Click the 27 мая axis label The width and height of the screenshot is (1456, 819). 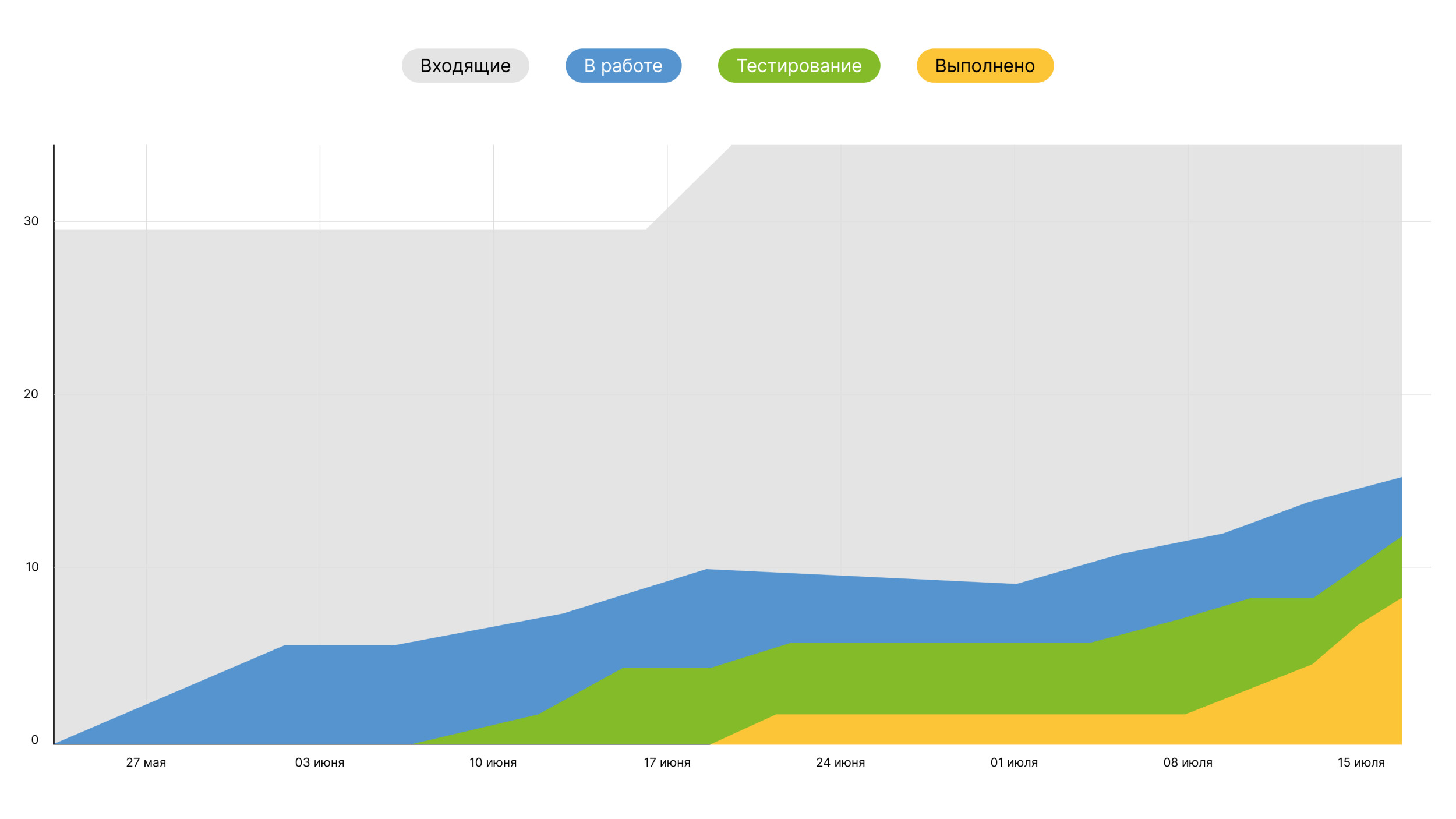[x=146, y=763]
